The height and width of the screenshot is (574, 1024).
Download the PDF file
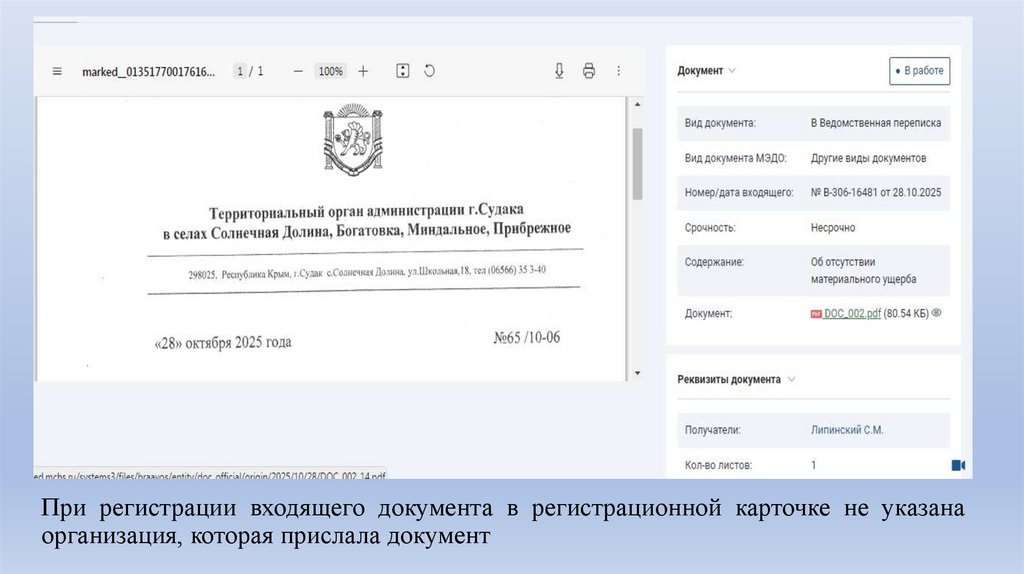click(x=559, y=71)
